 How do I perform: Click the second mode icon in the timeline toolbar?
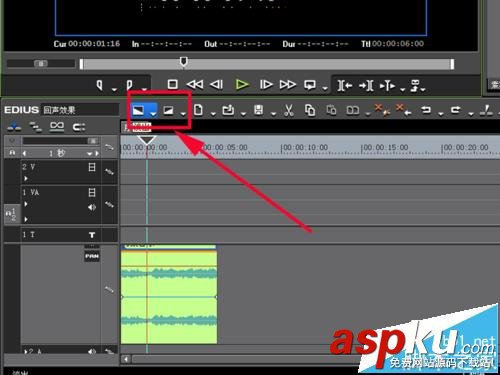(x=168, y=110)
